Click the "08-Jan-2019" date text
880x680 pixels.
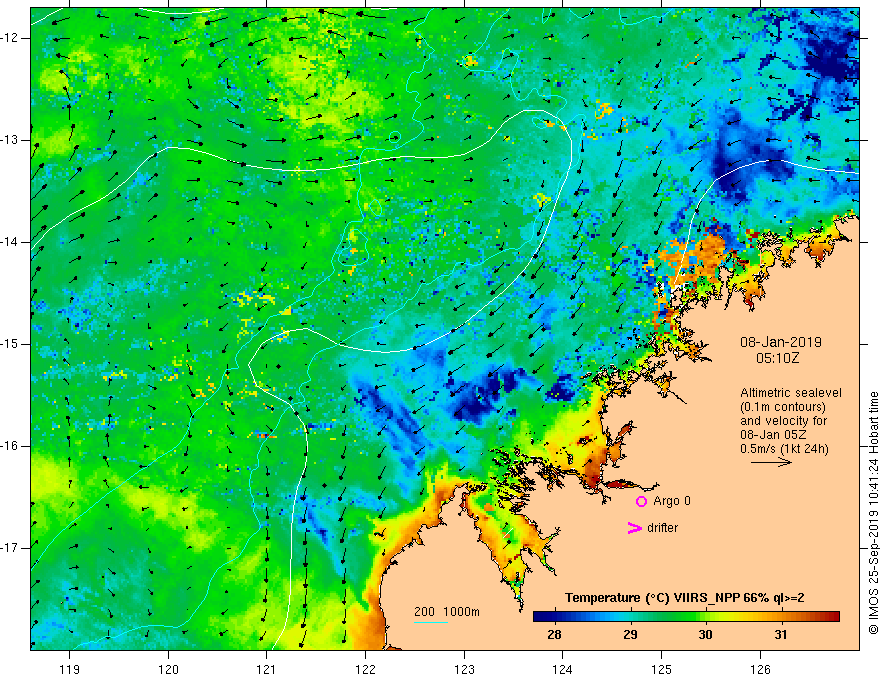(781, 342)
